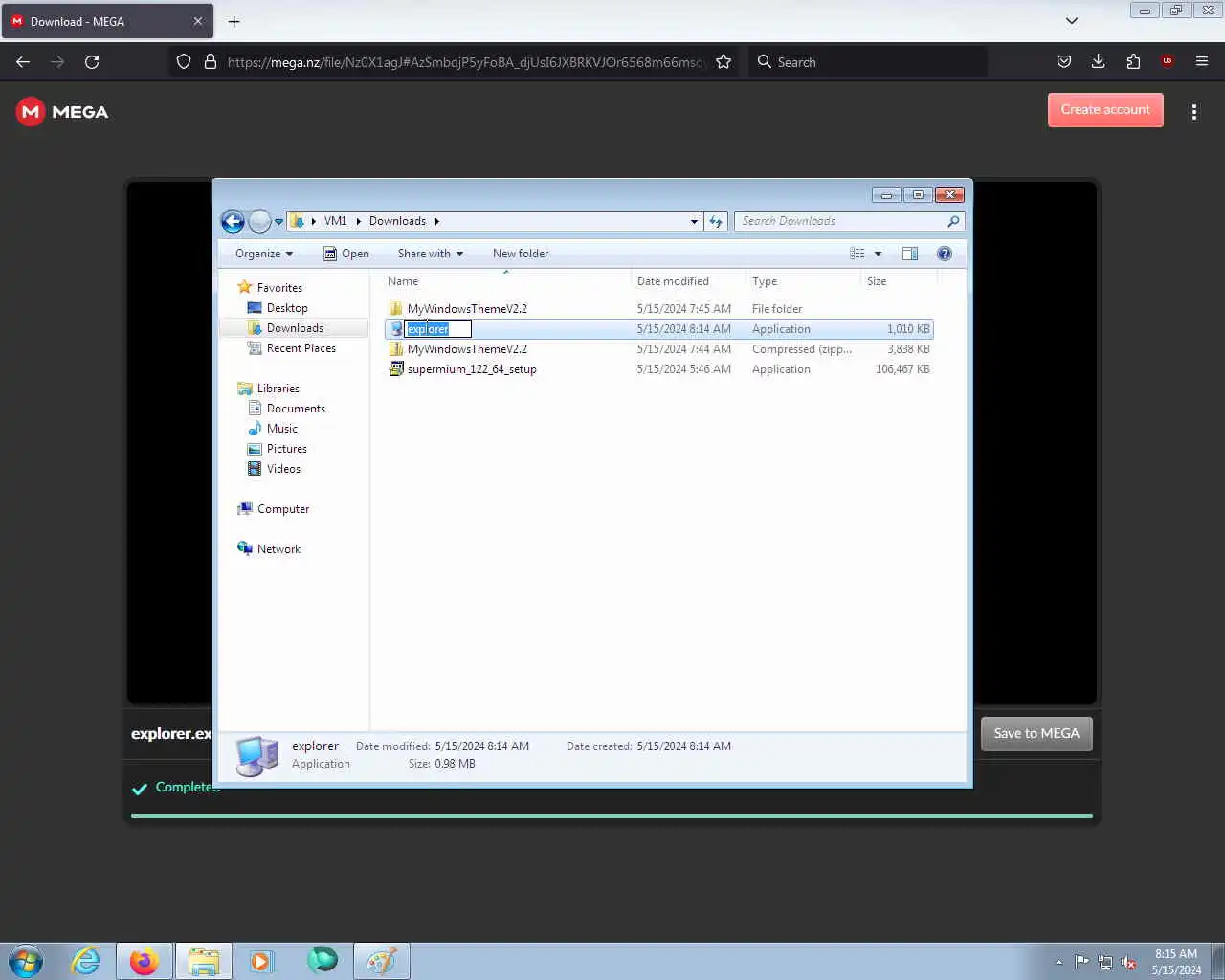Click the volume icon in system tray
The width and height of the screenshot is (1225, 980).
tap(1129, 962)
